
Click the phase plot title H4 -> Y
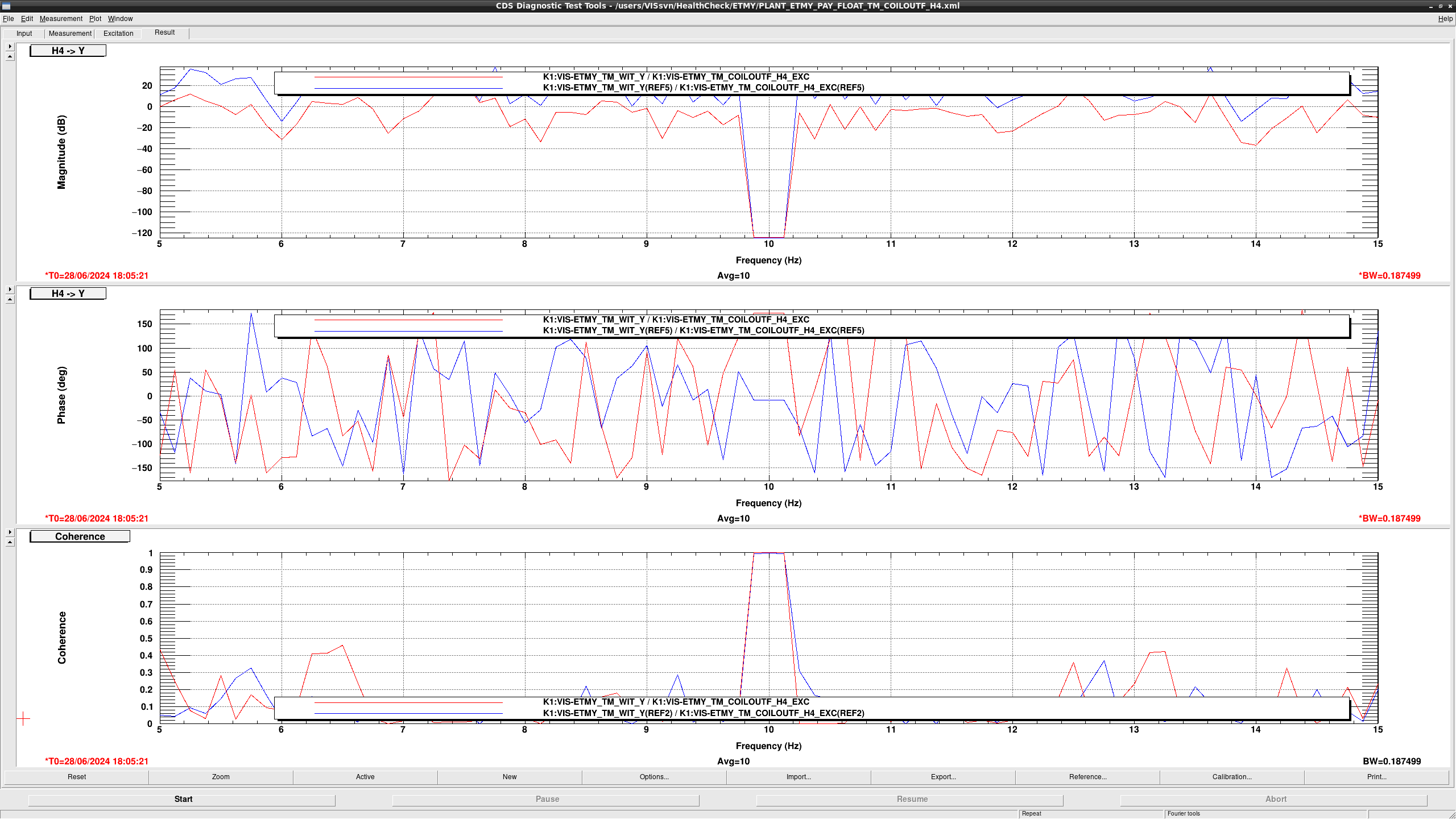tap(68, 293)
